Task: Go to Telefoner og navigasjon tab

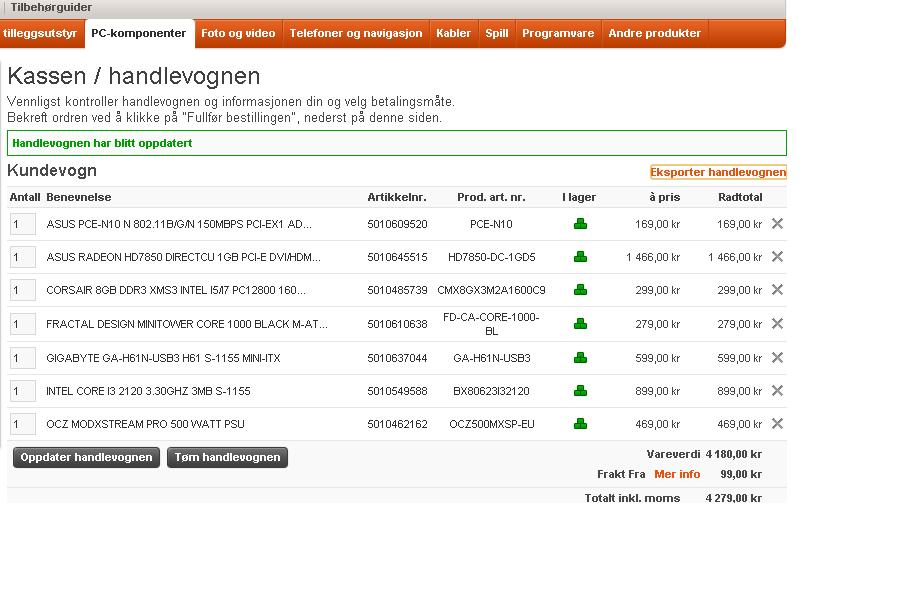Action: [x=356, y=34]
